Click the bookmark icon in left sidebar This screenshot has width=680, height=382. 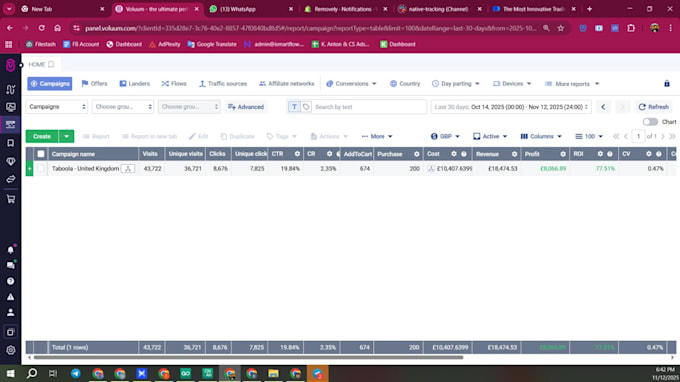pyautogui.click(x=11, y=143)
